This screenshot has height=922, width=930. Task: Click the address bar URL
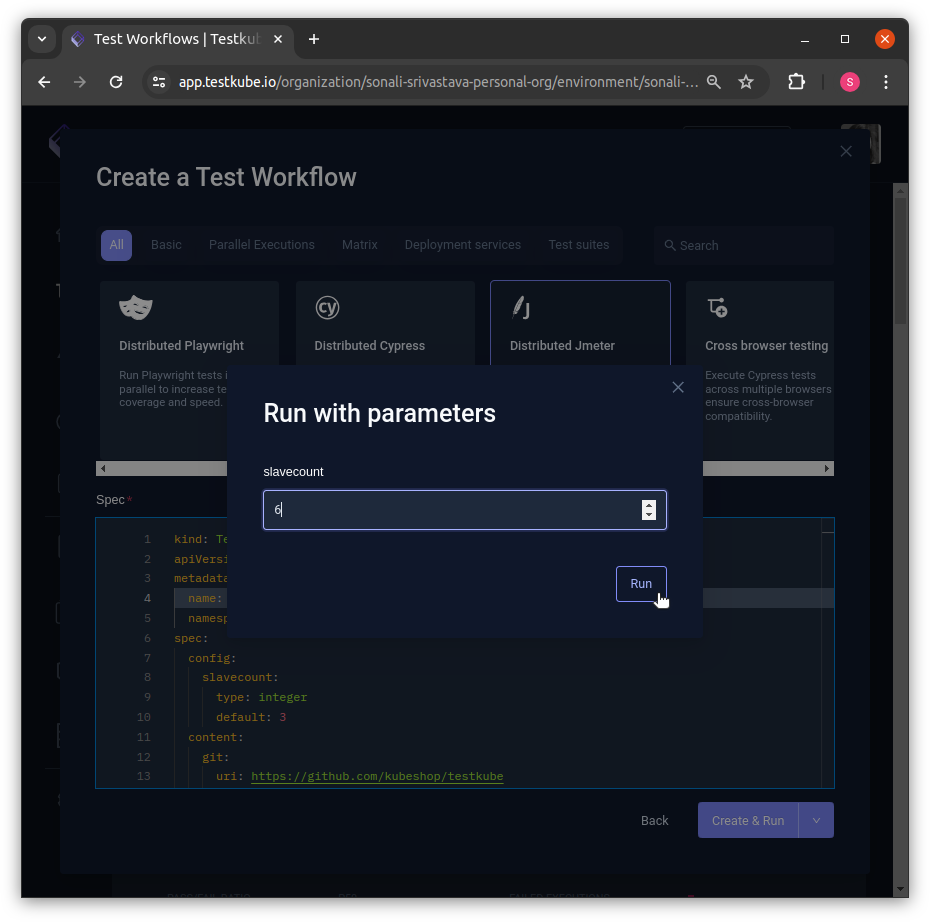[438, 82]
